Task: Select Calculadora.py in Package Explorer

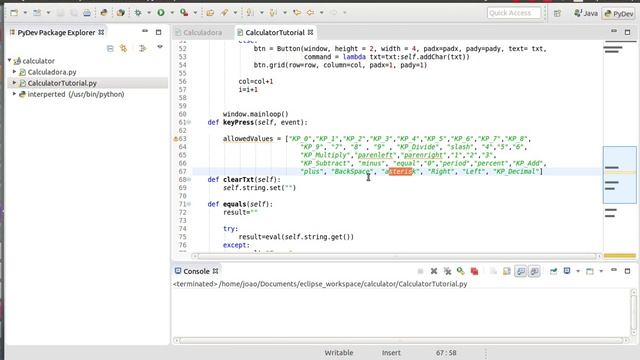Action: pyautogui.click(x=52, y=72)
